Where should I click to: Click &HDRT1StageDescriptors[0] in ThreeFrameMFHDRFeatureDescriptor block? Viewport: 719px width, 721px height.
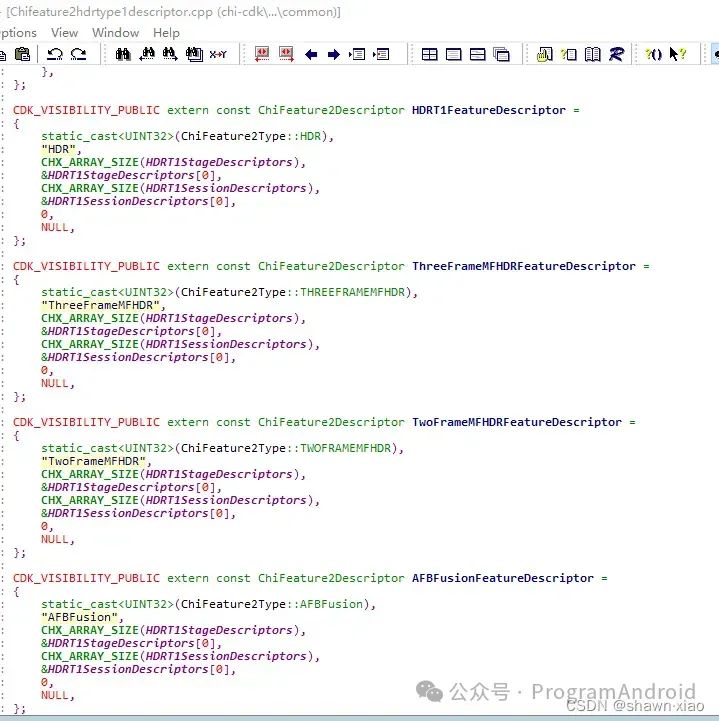click(128, 331)
